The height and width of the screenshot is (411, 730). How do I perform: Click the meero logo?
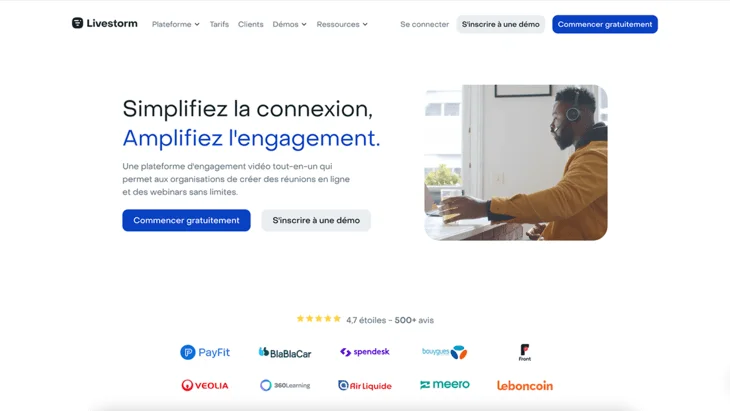click(x=445, y=384)
